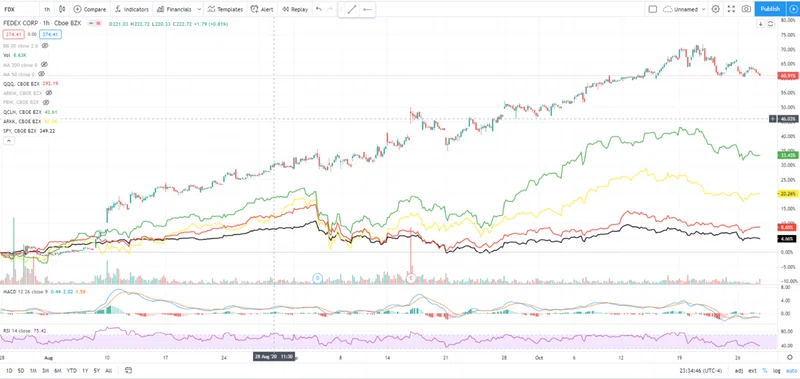Viewport: 800px width, 379px height.
Task: Open the Financials menu
Action: [x=174, y=9]
